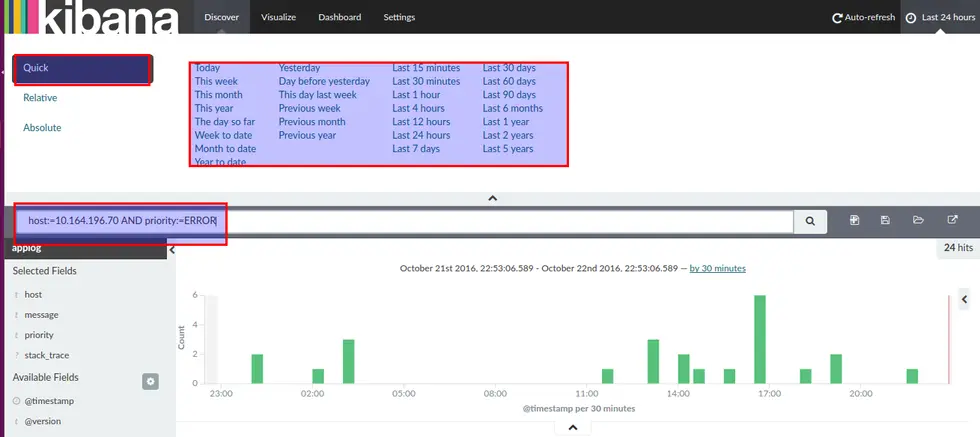
Task: Choose the Yesterday quick range
Action: [x=299, y=68]
